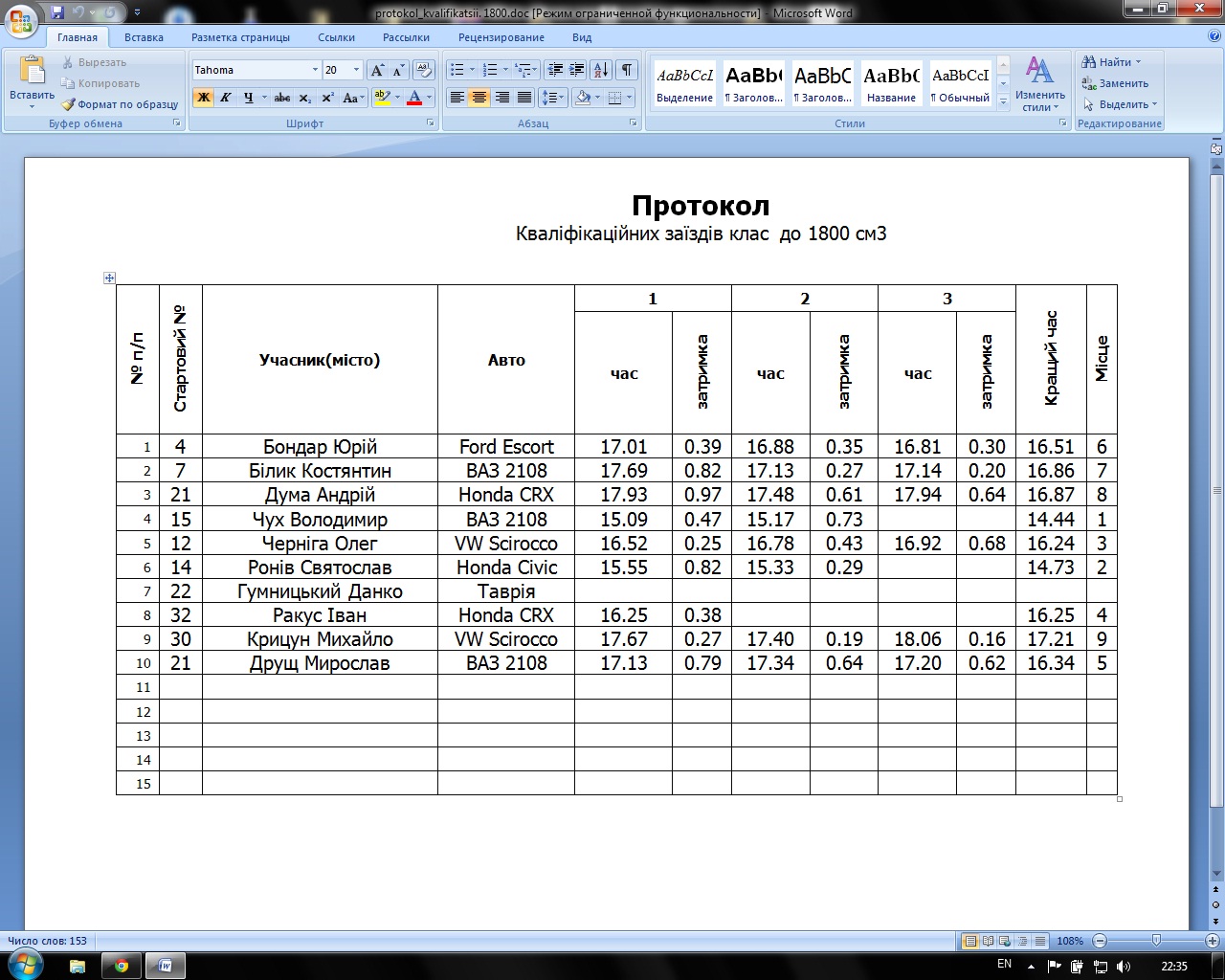This screenshot has width=1225, height=980.
Task: Toggle show paragraph marks pilcrow button
Action: point(627,70)
